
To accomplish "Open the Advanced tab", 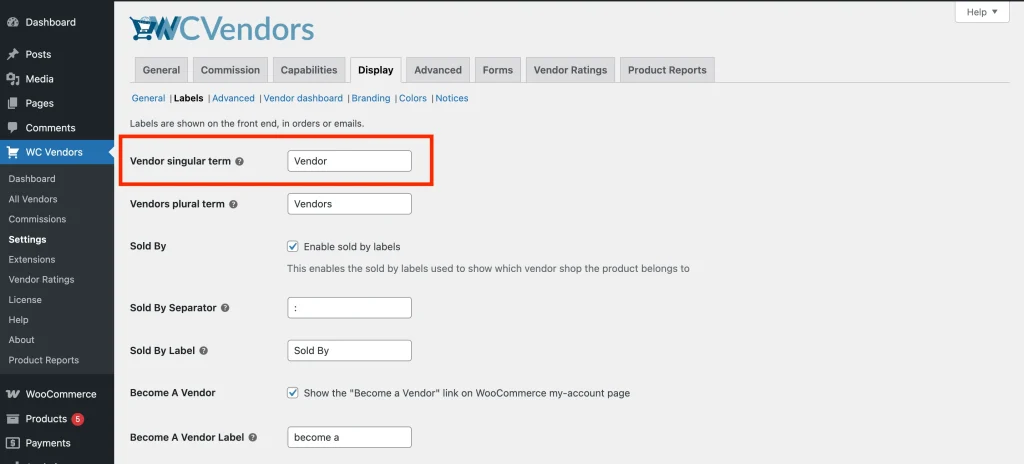I will click(438, 70).
